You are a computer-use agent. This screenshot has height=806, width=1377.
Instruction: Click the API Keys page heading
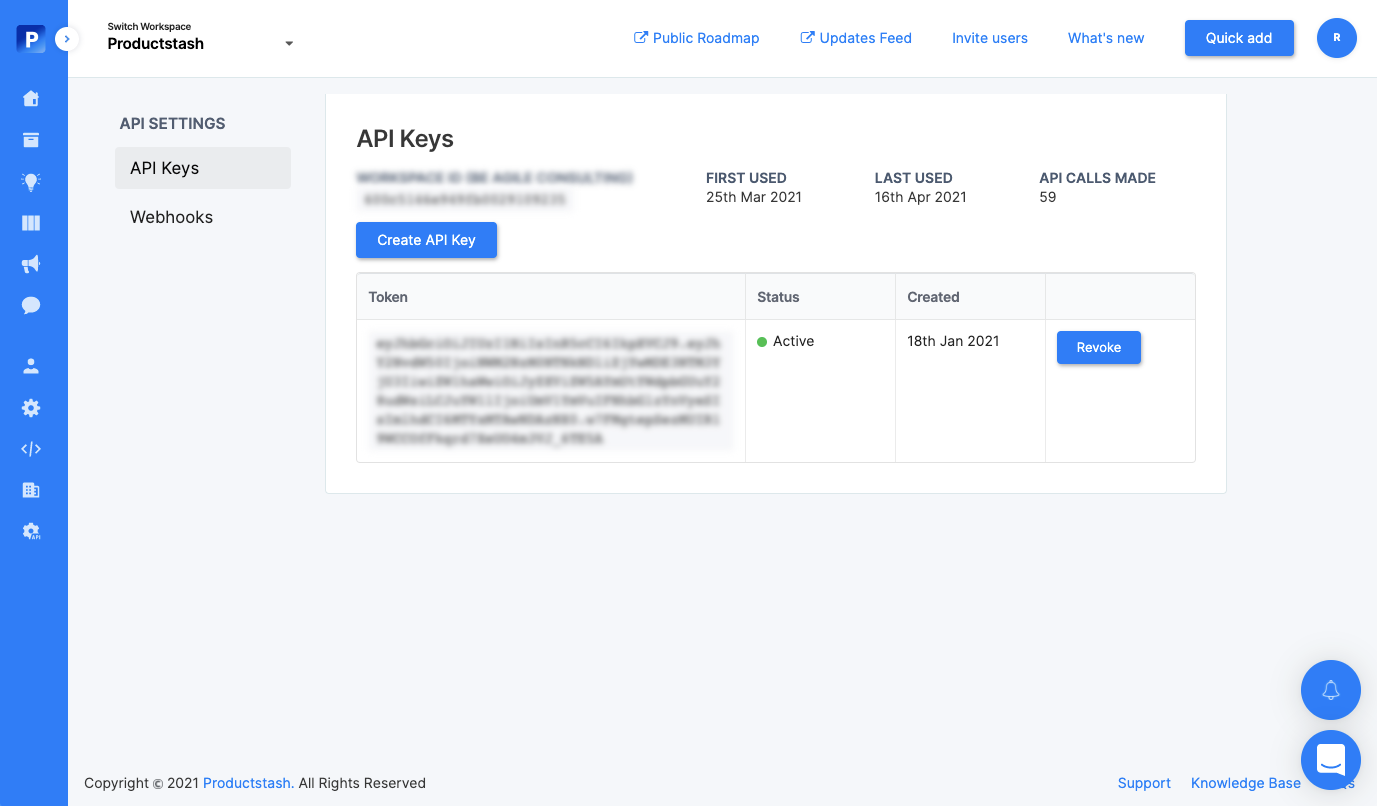pos(405,139)
